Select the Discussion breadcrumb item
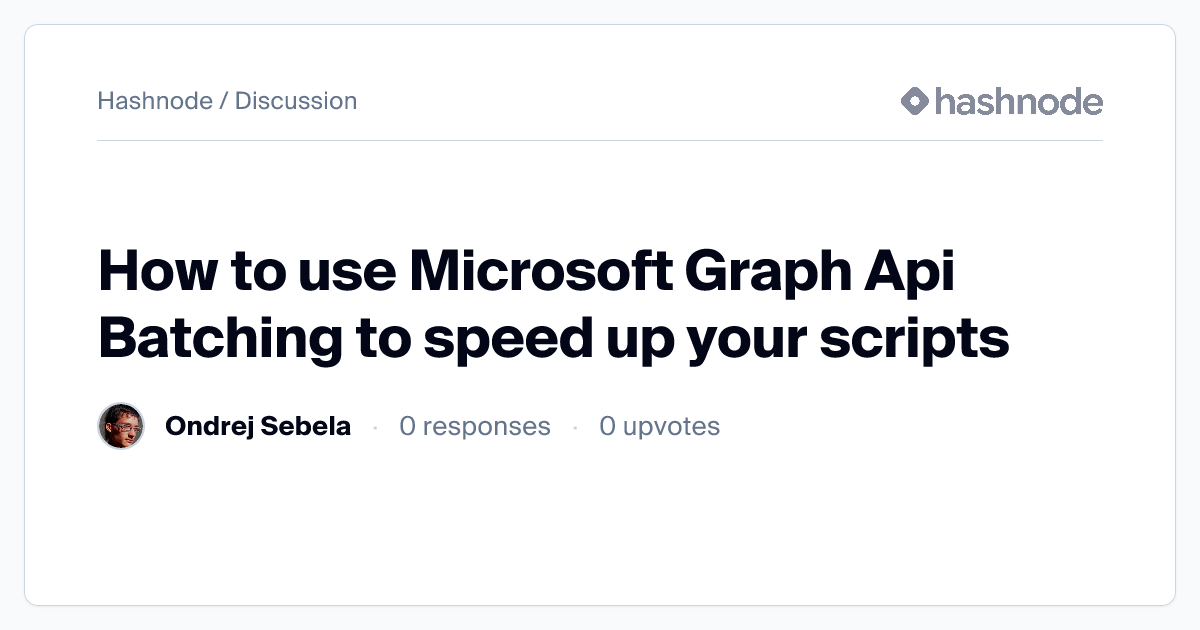Screen dimensions: 1200x630 click(296, 101)
